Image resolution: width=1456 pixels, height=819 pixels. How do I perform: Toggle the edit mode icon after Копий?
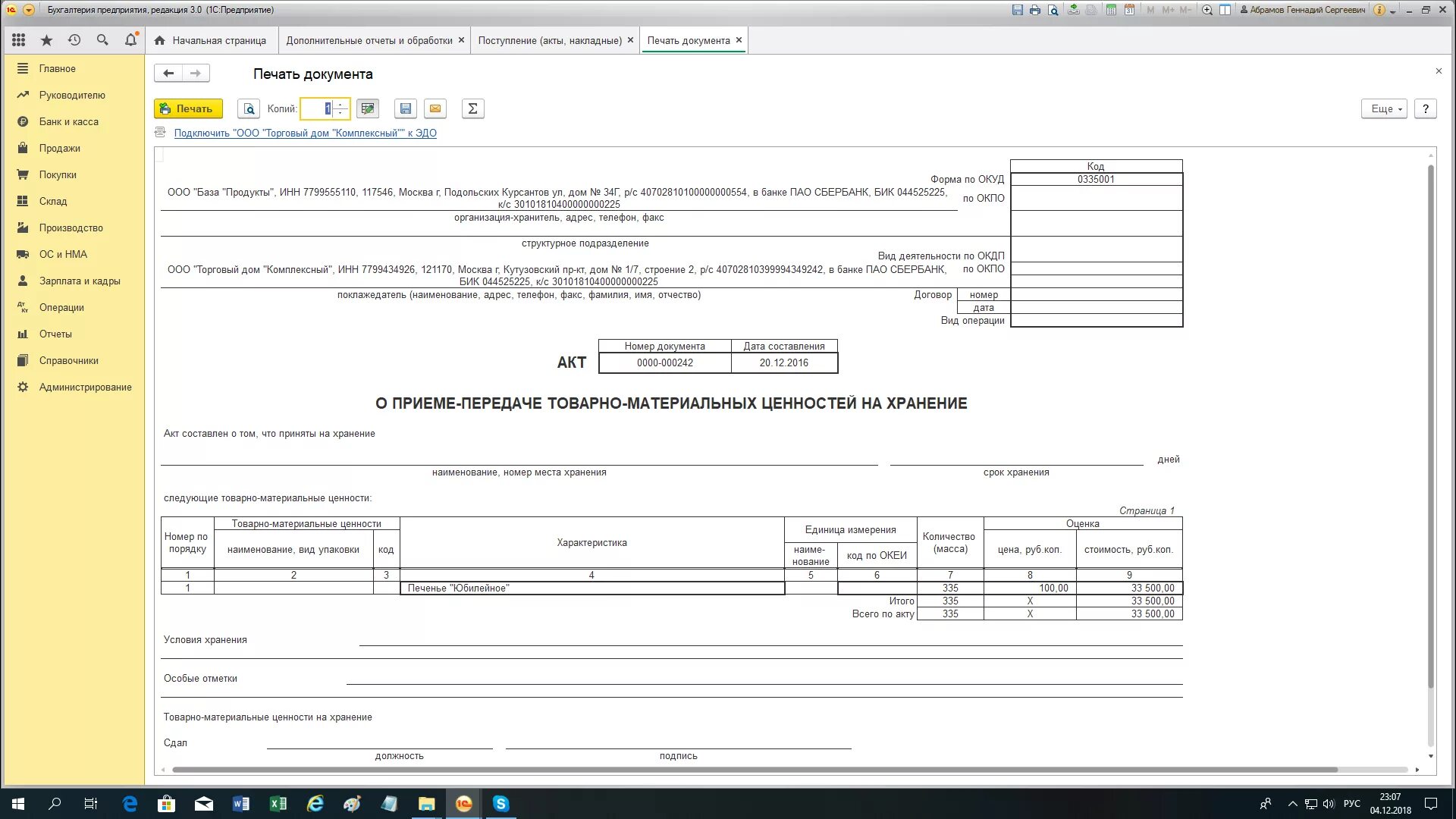pos(368,108)
